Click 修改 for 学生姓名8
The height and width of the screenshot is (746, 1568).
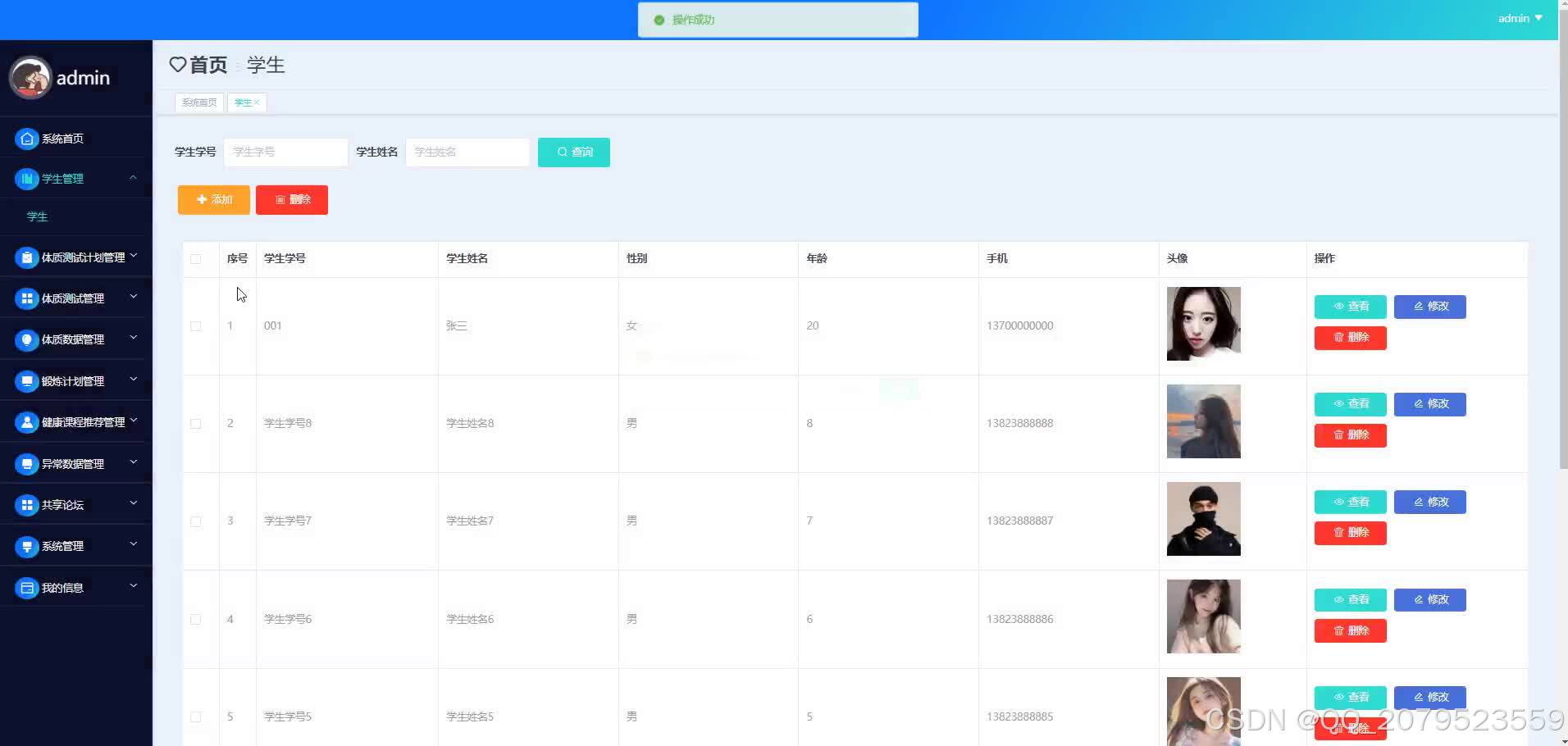click(1430, 404)
